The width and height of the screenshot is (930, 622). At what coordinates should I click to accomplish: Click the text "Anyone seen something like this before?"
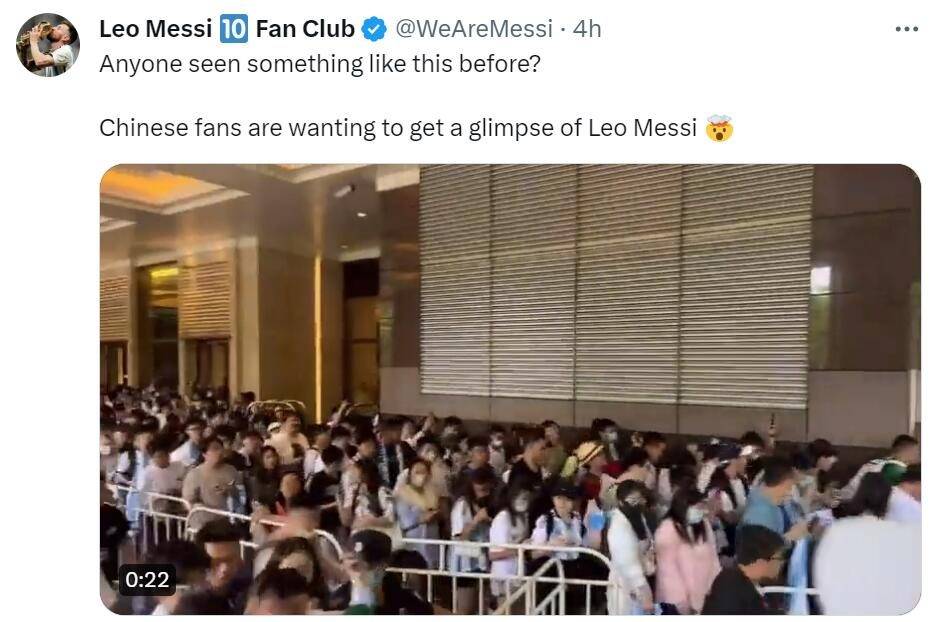point(320,64)
